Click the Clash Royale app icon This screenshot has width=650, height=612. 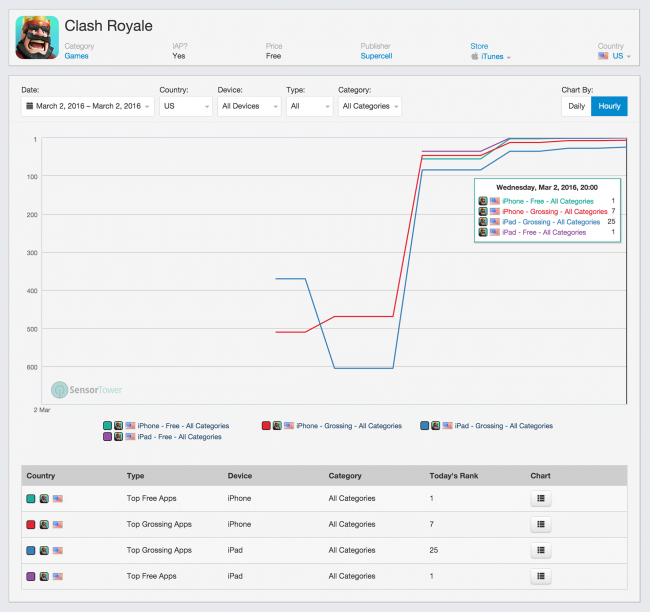(37, 37)
